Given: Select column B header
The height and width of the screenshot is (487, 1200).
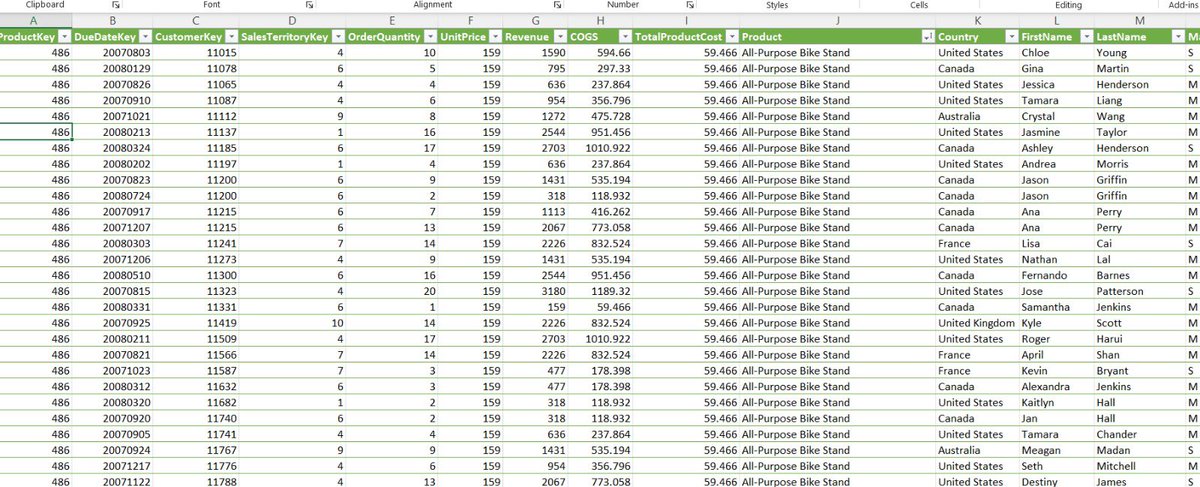Looking at the screenshot, I should pos(112,20).
